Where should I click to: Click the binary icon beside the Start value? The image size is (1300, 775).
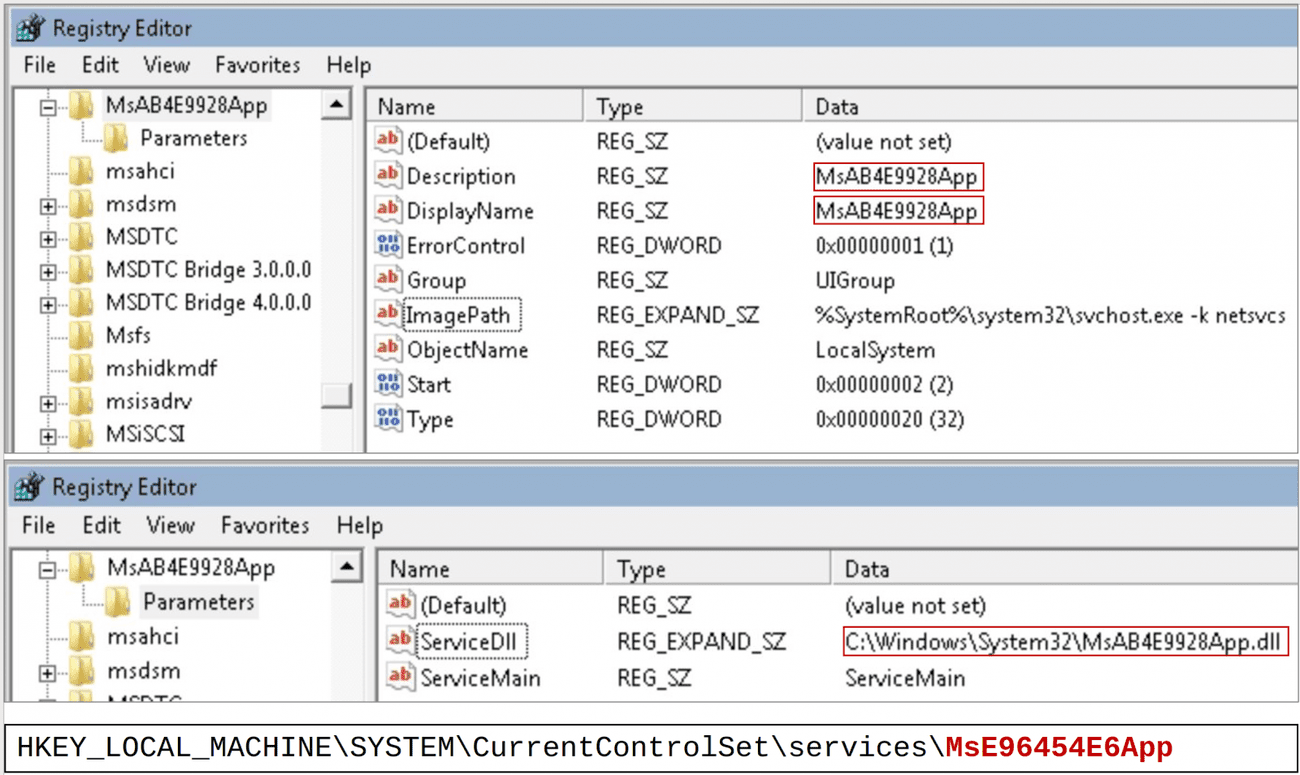(388, 384)
